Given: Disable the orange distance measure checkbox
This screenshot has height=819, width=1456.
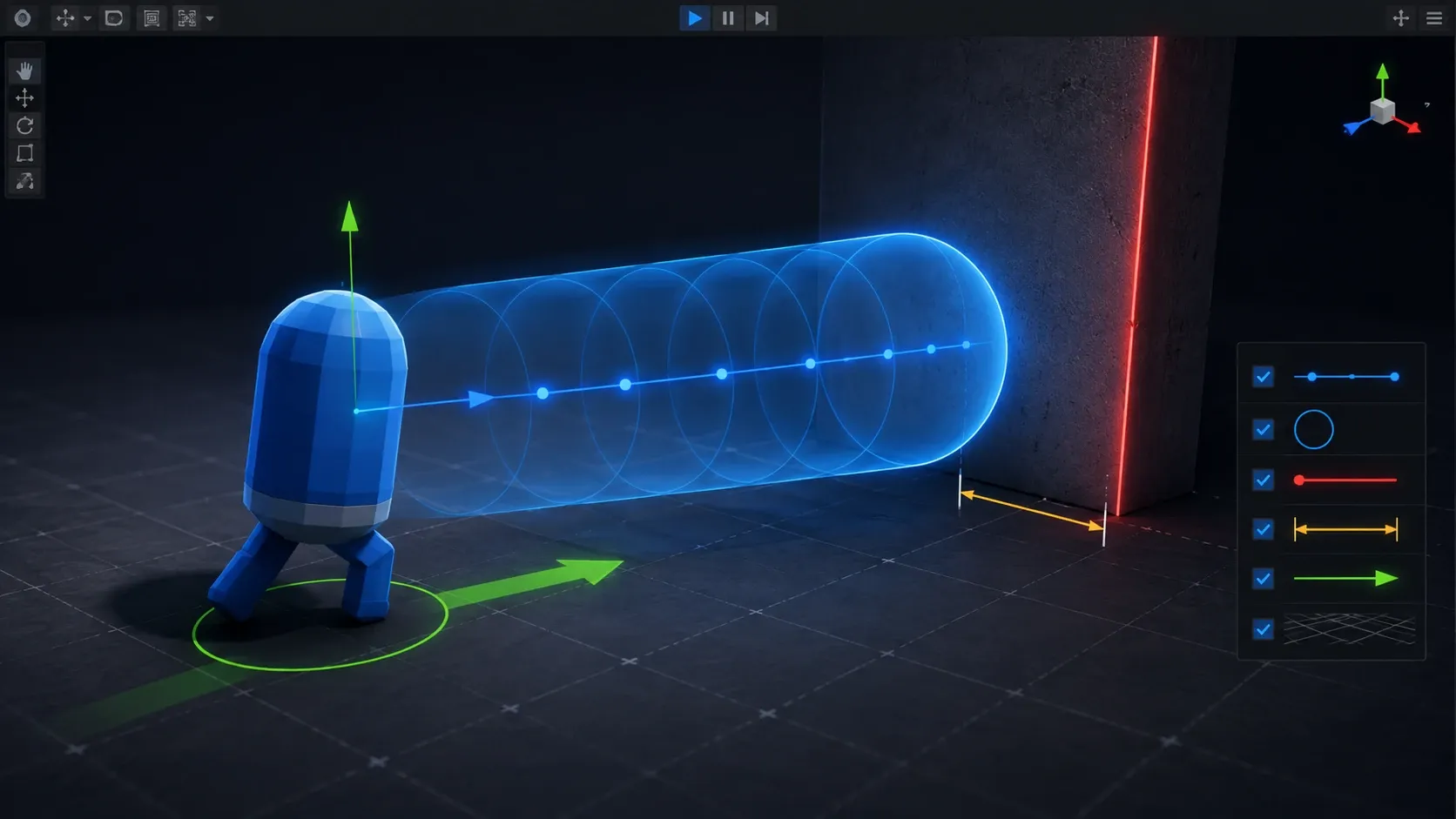Looking at the screenshot, I should tap(1263, 529).
